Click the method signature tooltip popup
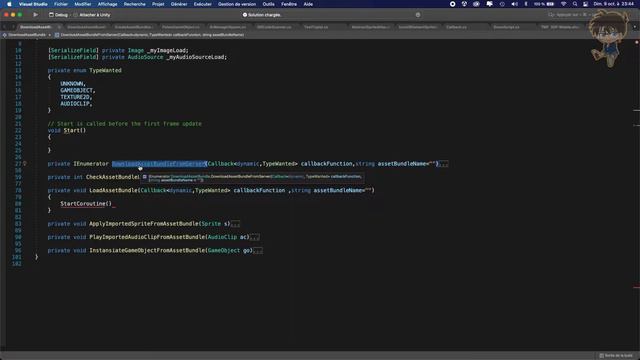 pyautogui.click(x=252, y=178)
